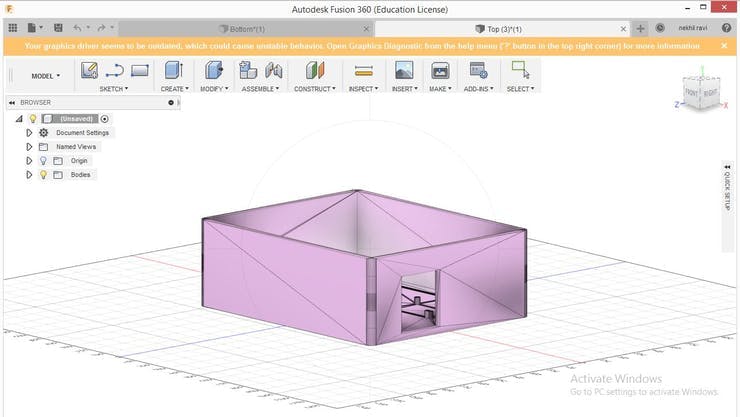Image resolution: width=740 pixels, height=417 pixels.
Task: Choose the Extrude tool under Create
Action: [x=174, y=70]
